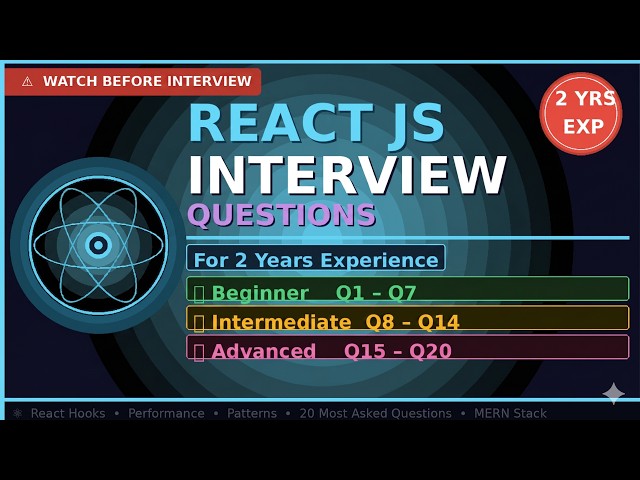
Task: Click the sparkle star icon at bottom right
Action: click(613, 393)
